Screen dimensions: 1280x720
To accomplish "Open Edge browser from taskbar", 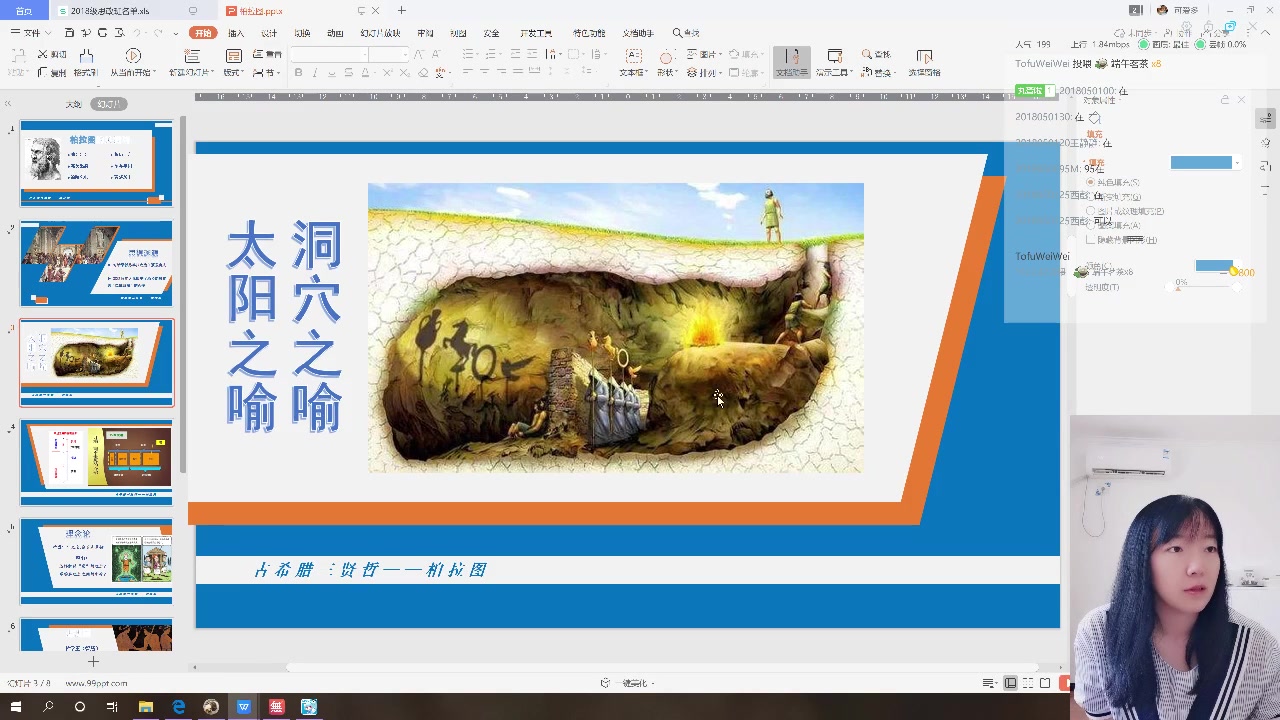I will 179,707.
